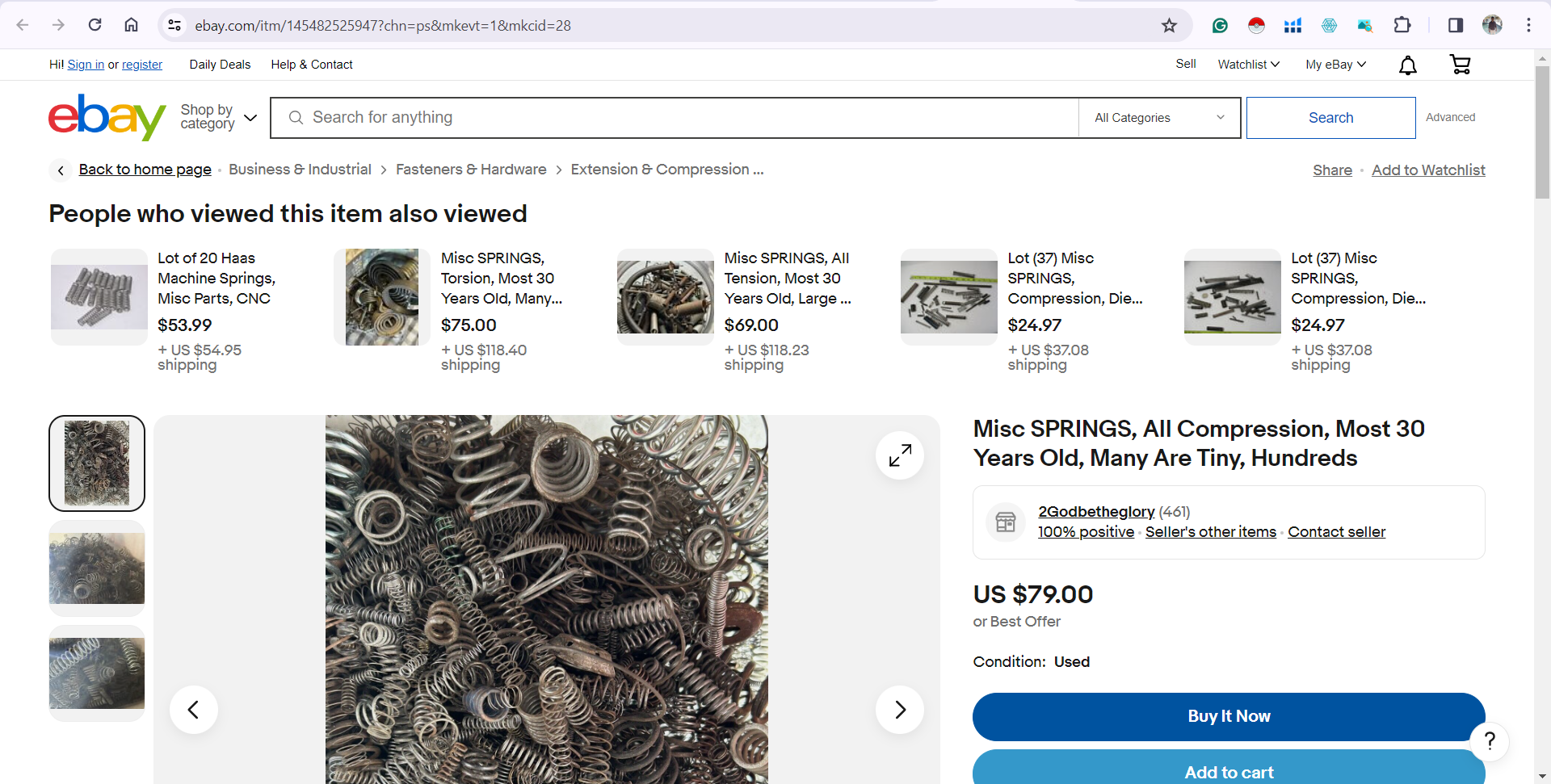Image resolution: width=1551 pixels, height=784 pixels.
Task: View site information icon in address bar
Action: click(174, 26)
